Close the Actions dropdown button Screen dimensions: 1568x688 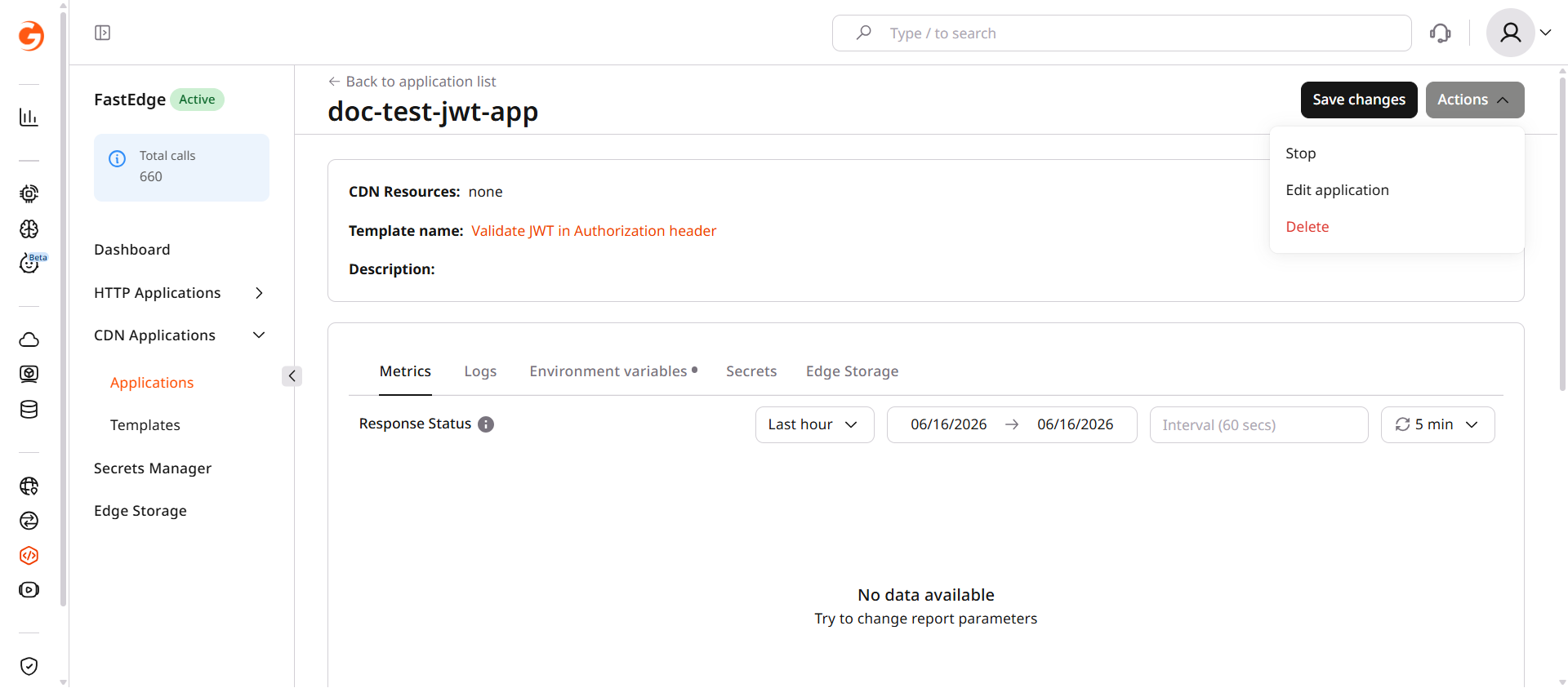(1474, 100)
